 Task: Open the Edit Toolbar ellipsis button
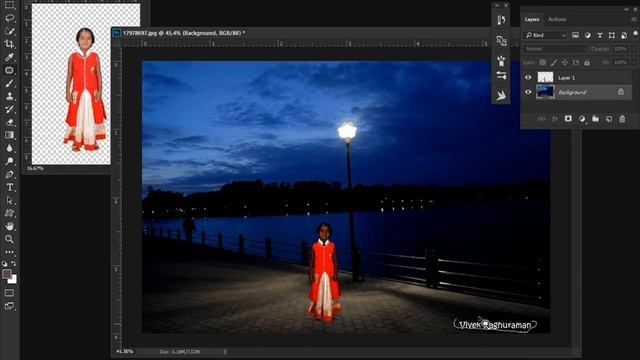(9, 252)
